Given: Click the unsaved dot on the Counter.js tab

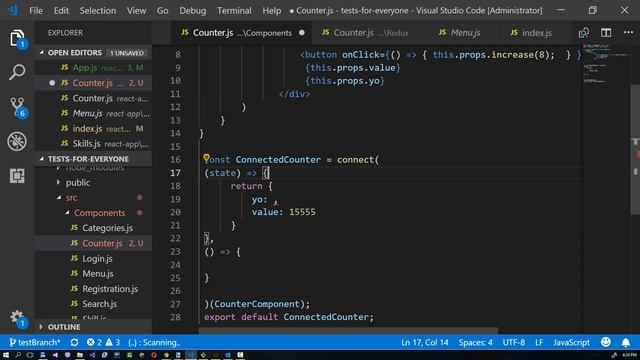Looking at the screenshot, I should coord(302,33).
